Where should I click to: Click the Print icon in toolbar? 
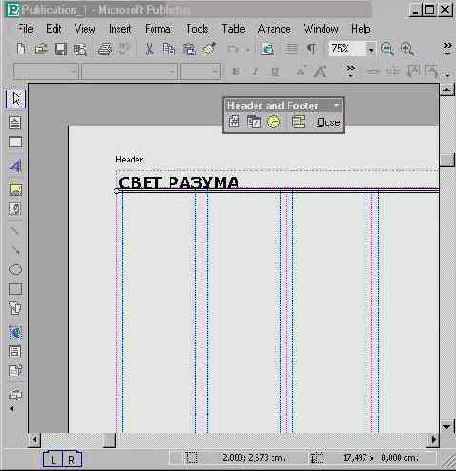pos(105,49)
